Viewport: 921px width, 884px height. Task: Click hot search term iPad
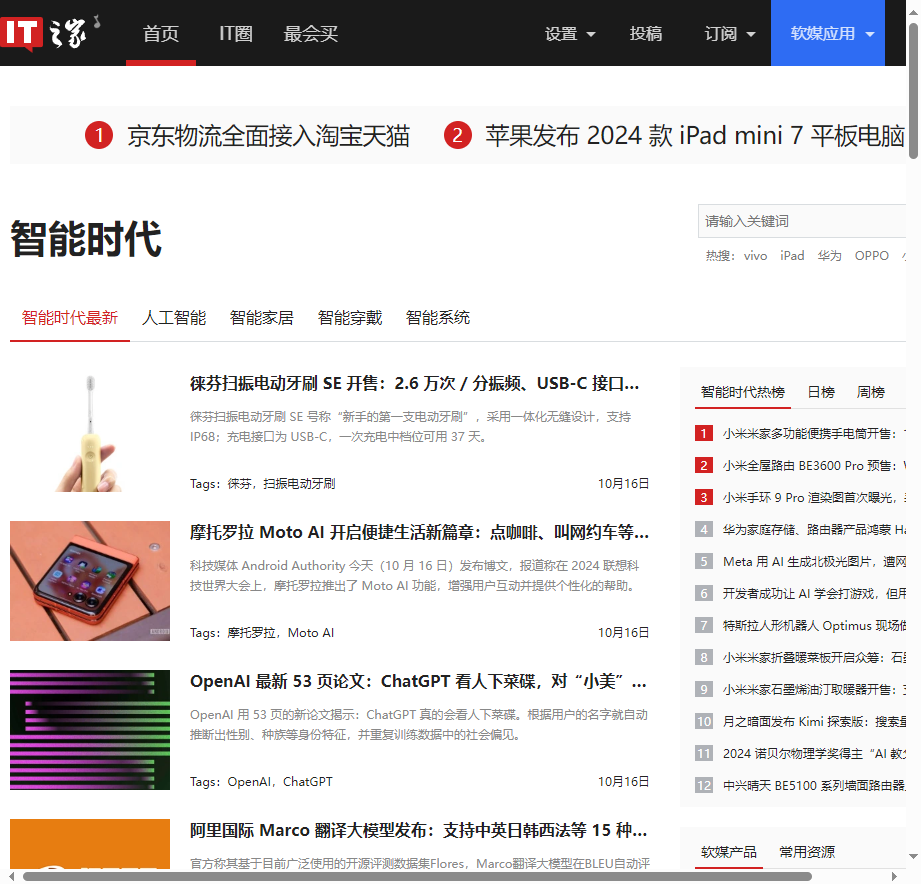(x=792, y=256)
